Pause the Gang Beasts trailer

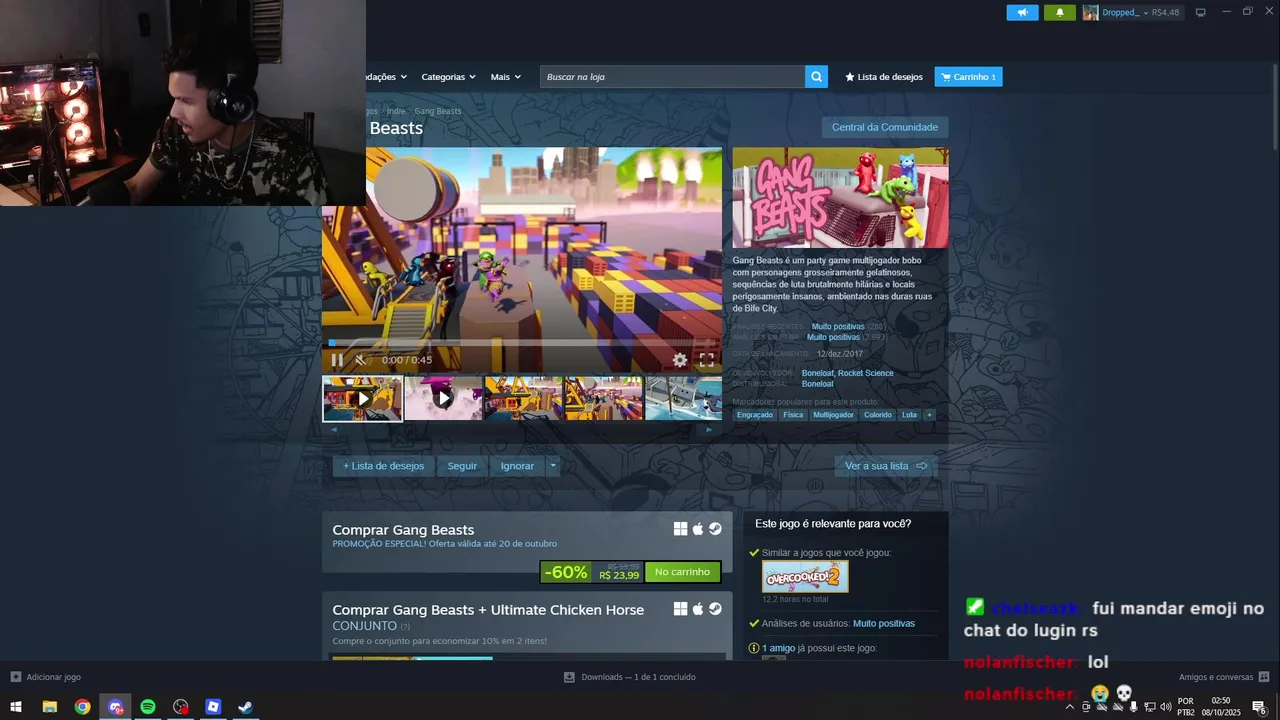337,360
